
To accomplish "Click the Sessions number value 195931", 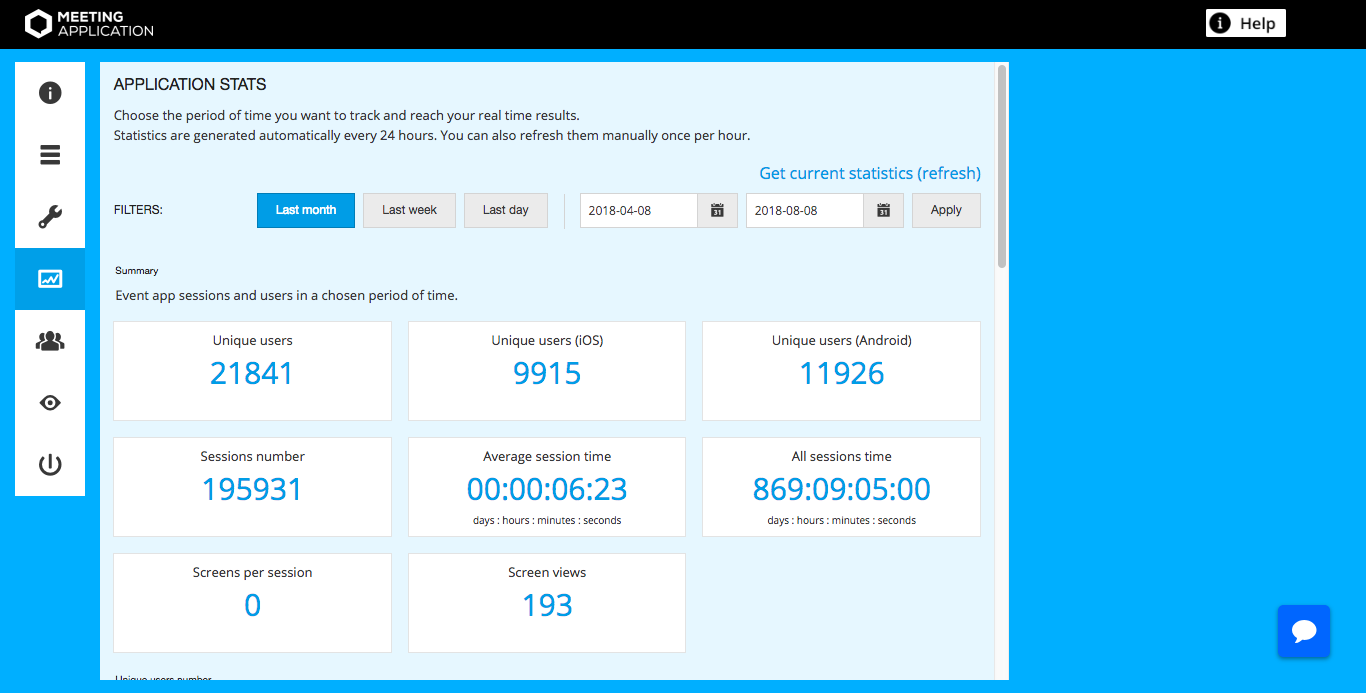I will click(252, 489).
